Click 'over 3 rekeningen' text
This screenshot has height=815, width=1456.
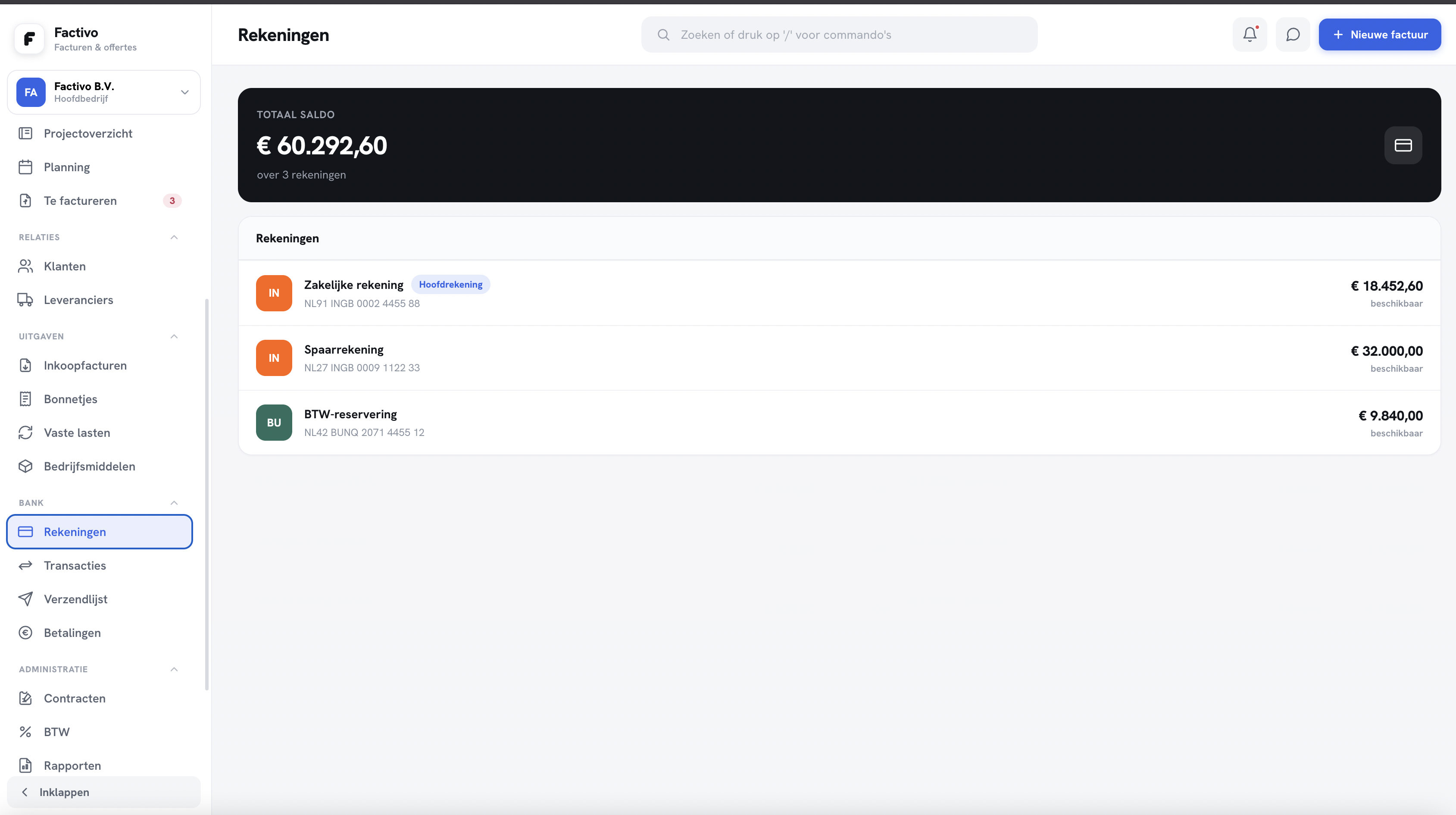click(301, 175)
